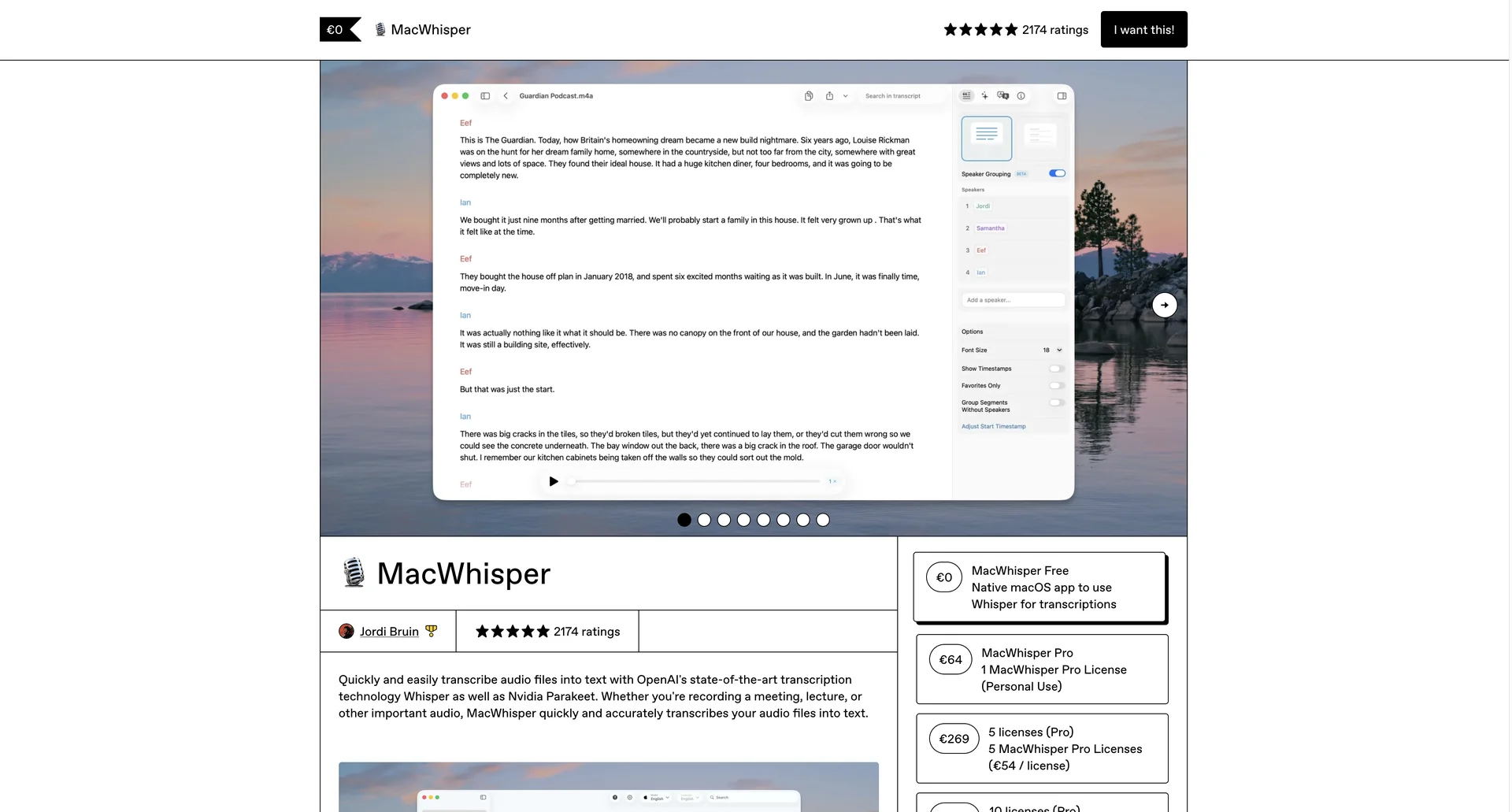Select the first carousel dot
This screenshot has height=812, width=1512.
click(x=684, y=520)
